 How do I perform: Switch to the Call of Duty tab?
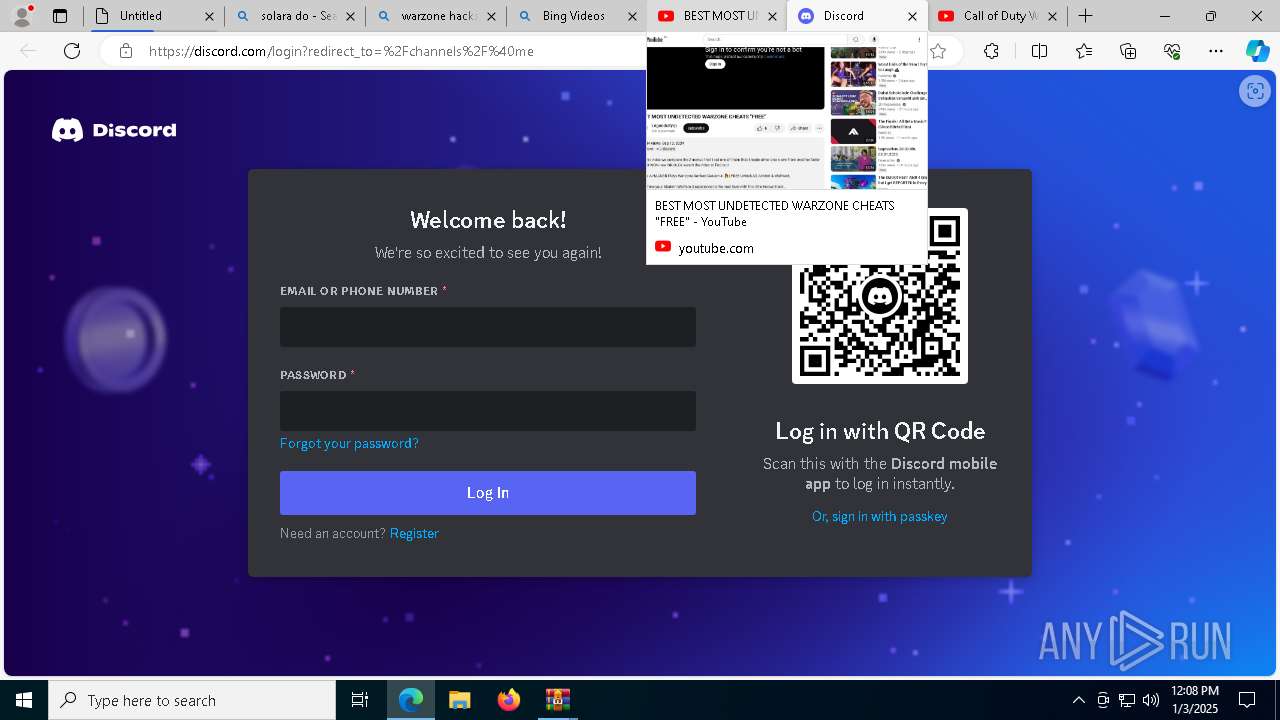pyautogui.click(x=998, y=16)
